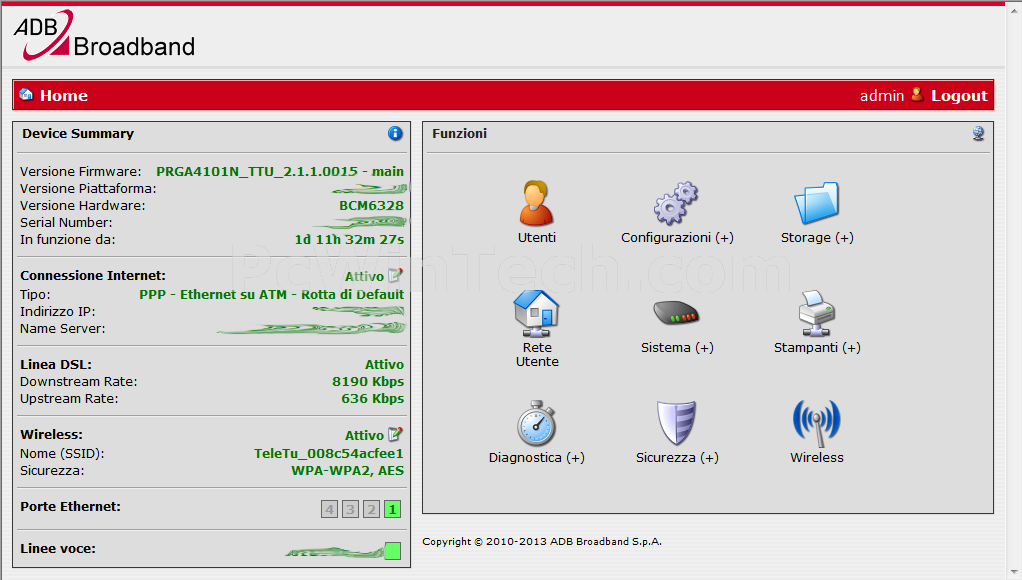1022x580 pixels.
Task: Open the Diagnostica stopwatch icon
Action: pyautogui.click(x=536, y=423)
